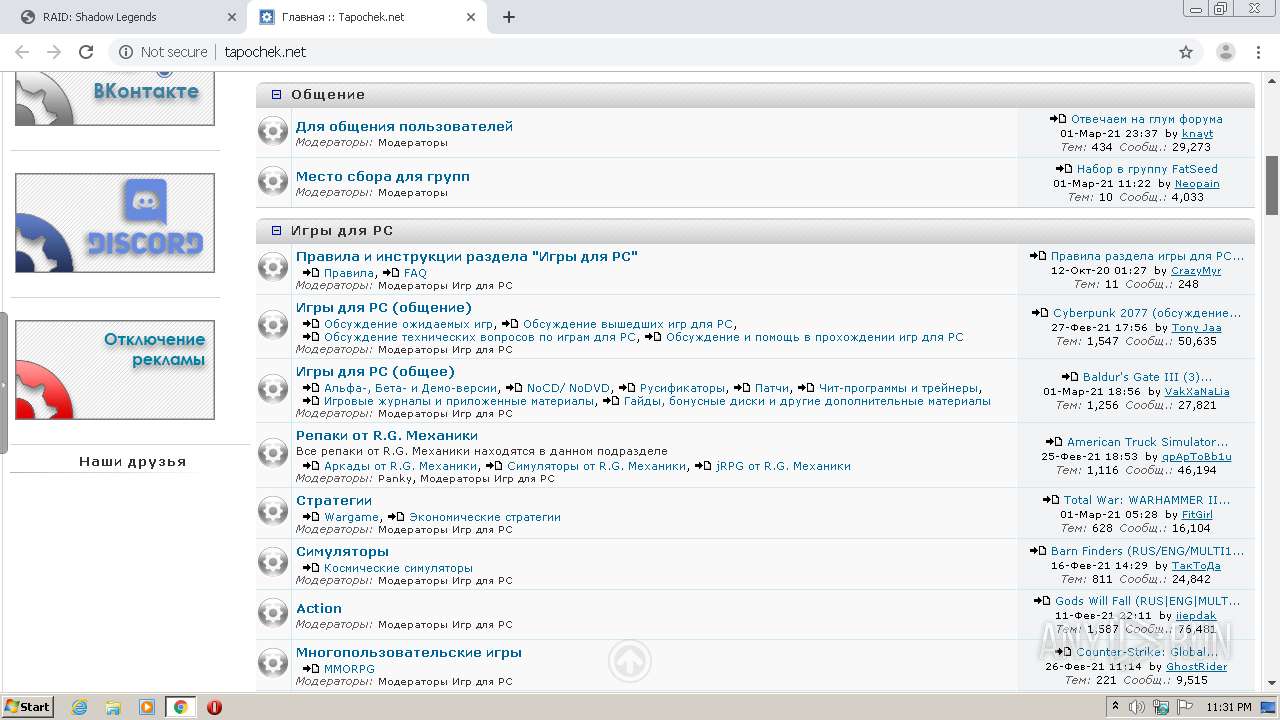The width and height of the screenshot is (1280, 720).
Task: Open last post Cyberpunk 2077 topic
Action: tap(1146, 313)
